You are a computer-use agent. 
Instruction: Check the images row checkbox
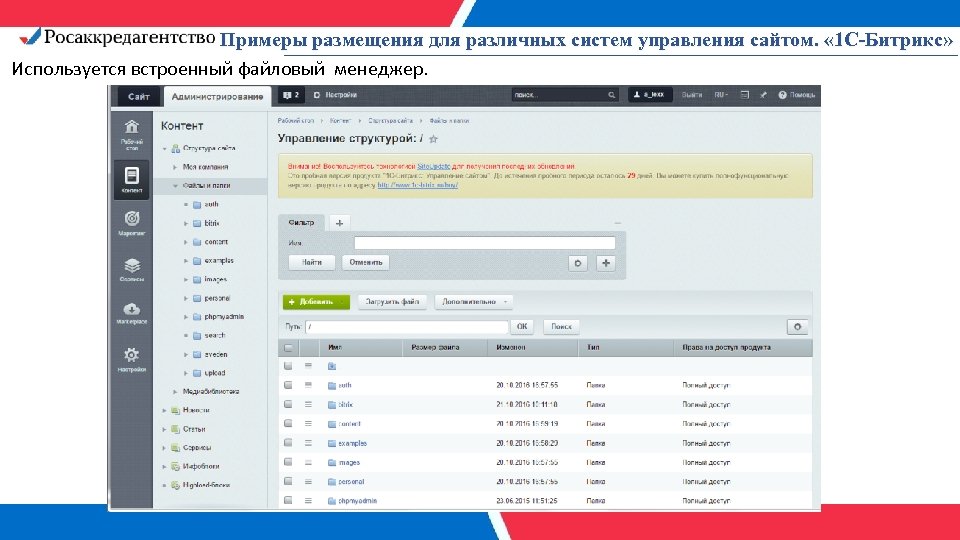(288, 462)
